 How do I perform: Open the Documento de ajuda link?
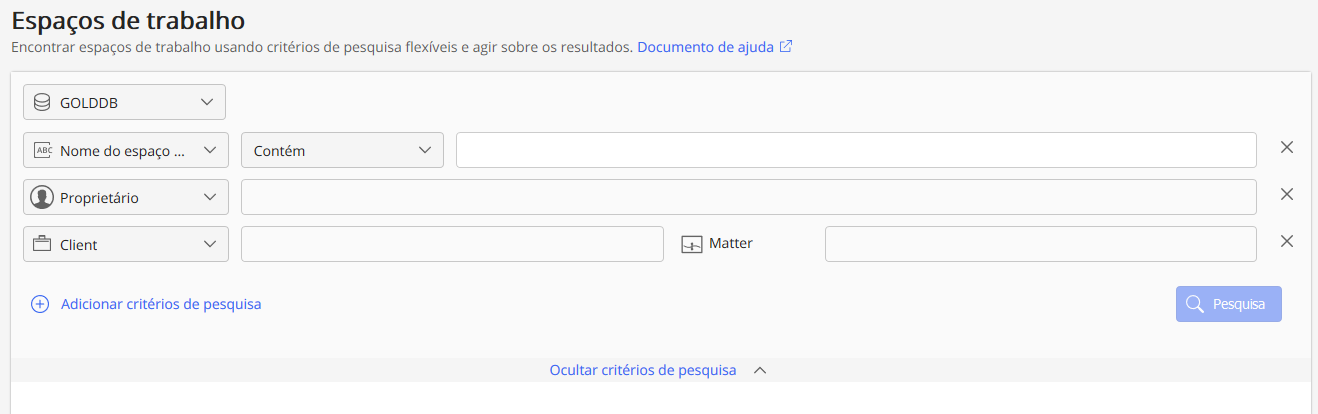705,47
